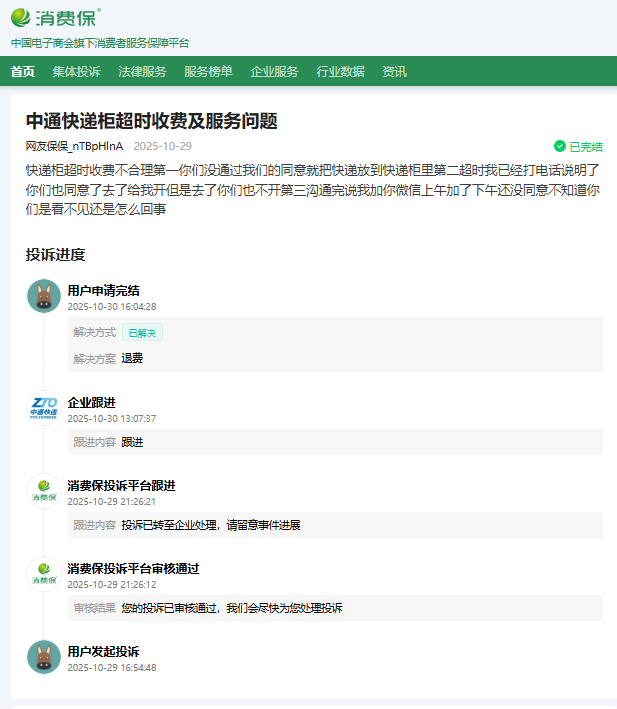This screenshot has width=617, height=709.
Task: Click donkey avatar beside 用户申请完结
Action: point(44,296)
